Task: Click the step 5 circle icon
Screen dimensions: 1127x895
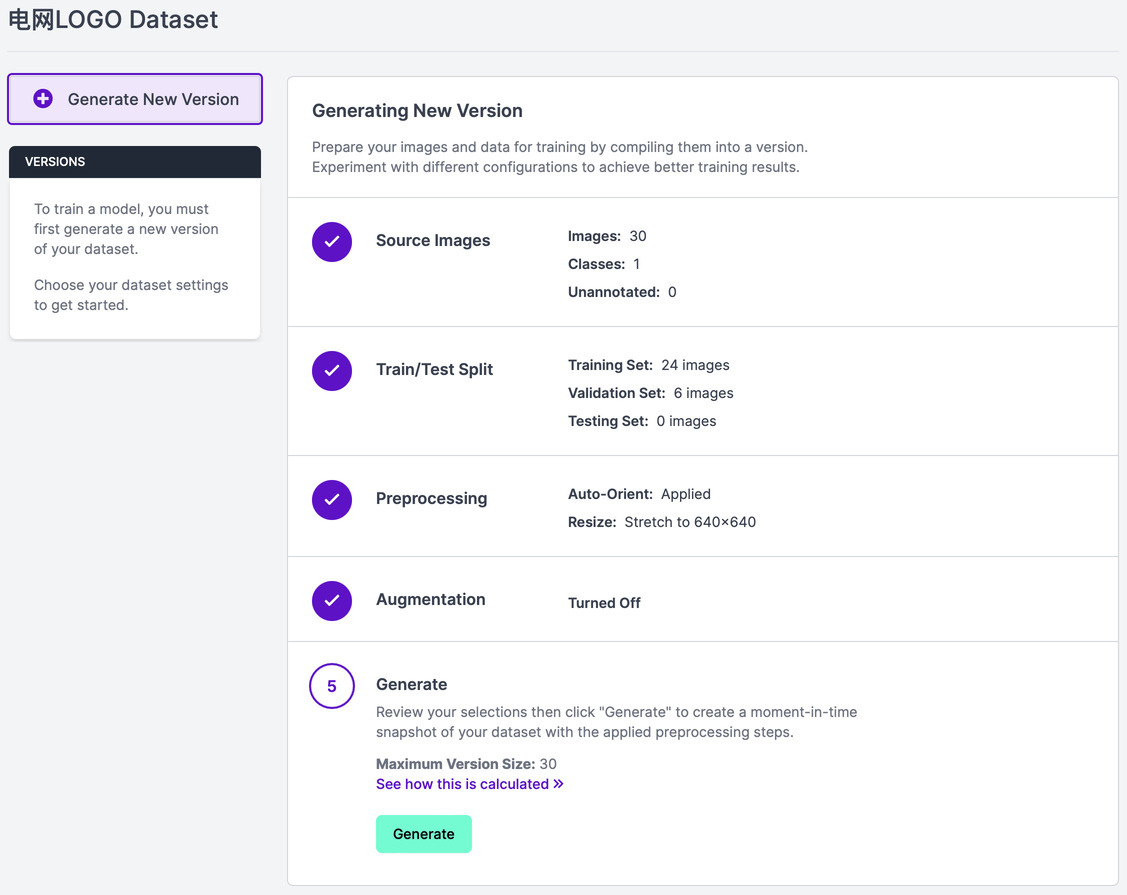Action: (x=332, y=686)
